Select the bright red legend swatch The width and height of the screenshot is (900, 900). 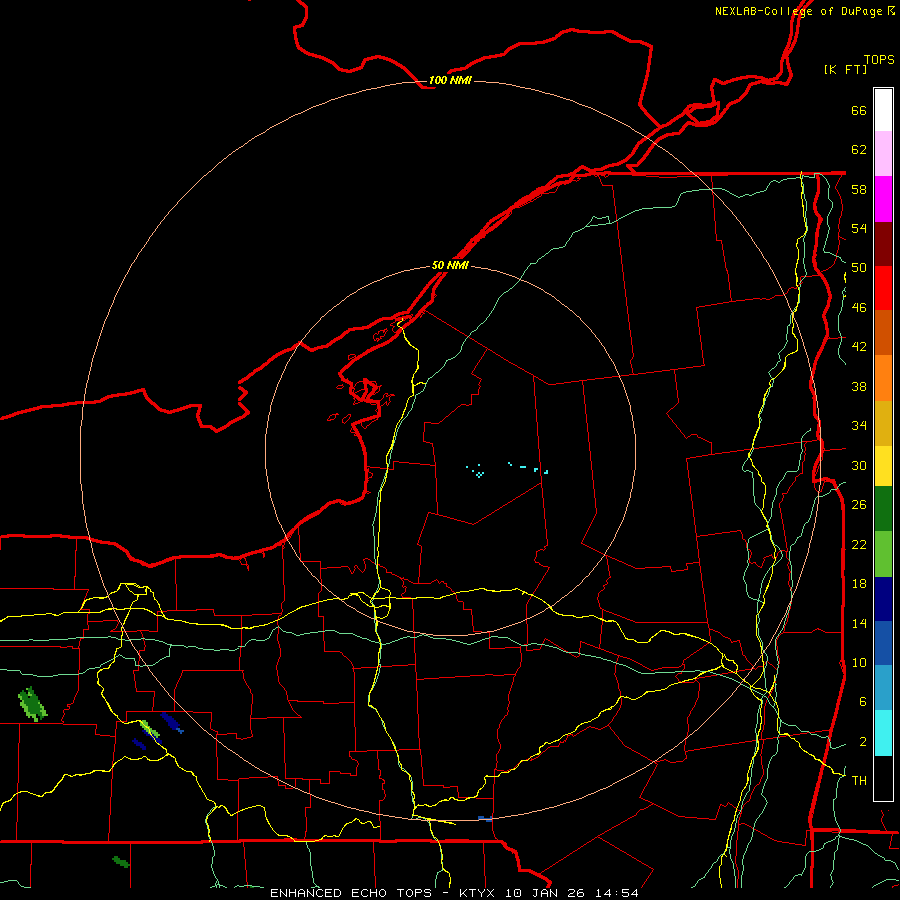pos(883,288)
